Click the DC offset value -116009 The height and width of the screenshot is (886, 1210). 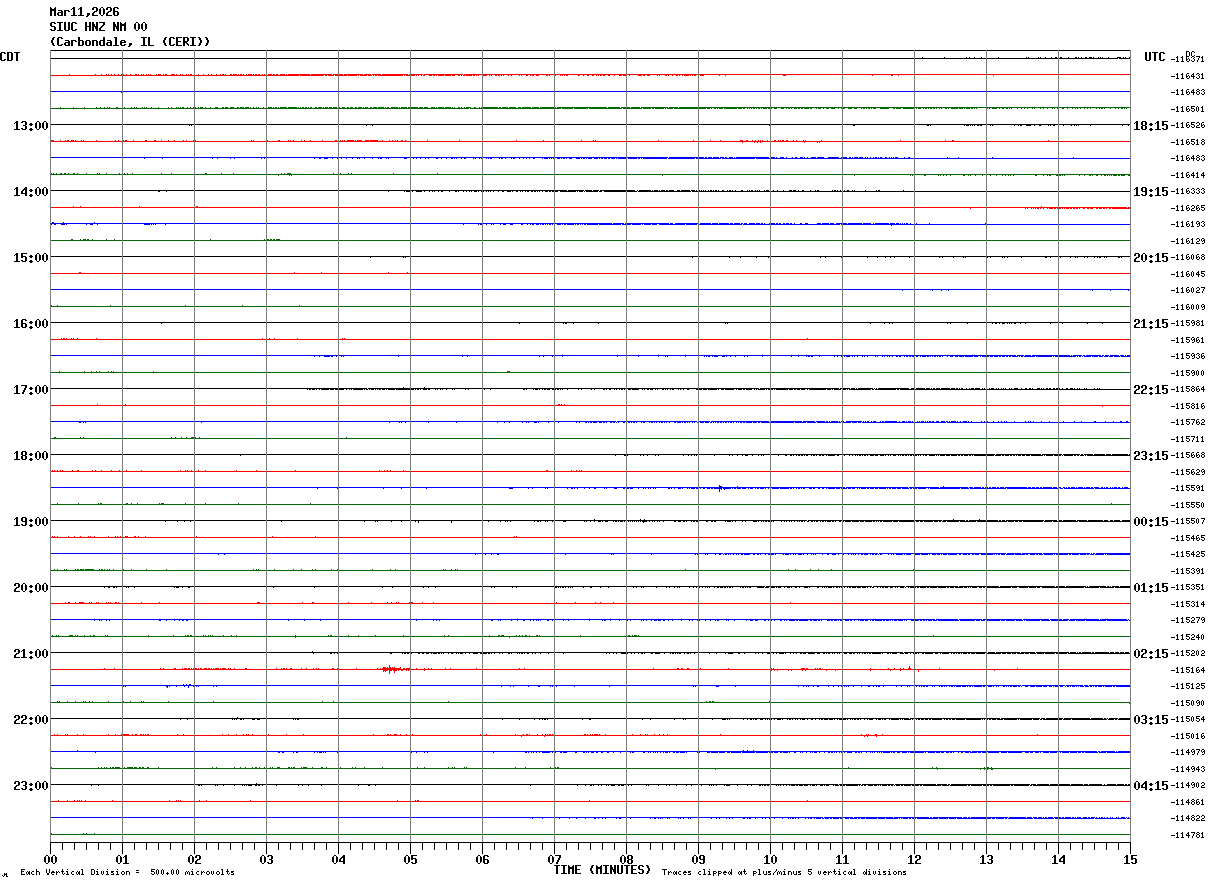point(1187,307)
